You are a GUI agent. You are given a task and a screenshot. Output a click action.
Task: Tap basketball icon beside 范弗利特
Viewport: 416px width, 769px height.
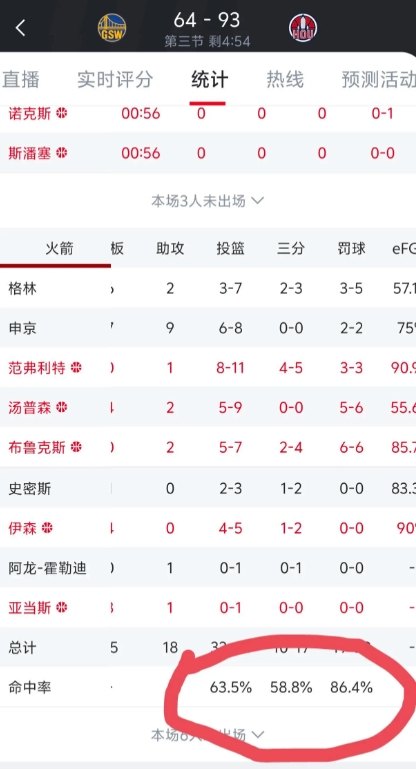click(76, 367)
